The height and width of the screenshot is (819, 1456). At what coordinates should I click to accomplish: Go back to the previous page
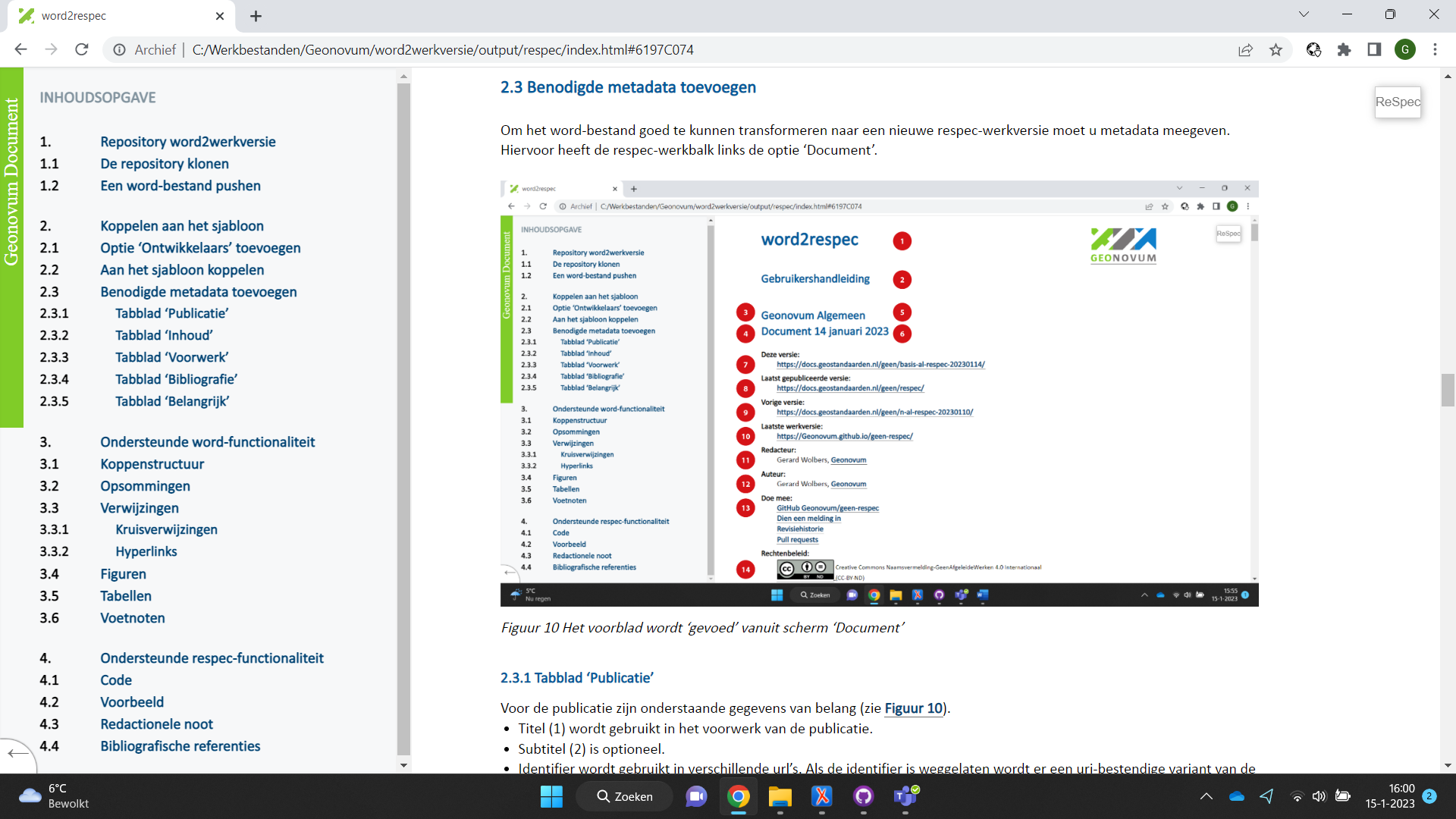tap(20, 49)
